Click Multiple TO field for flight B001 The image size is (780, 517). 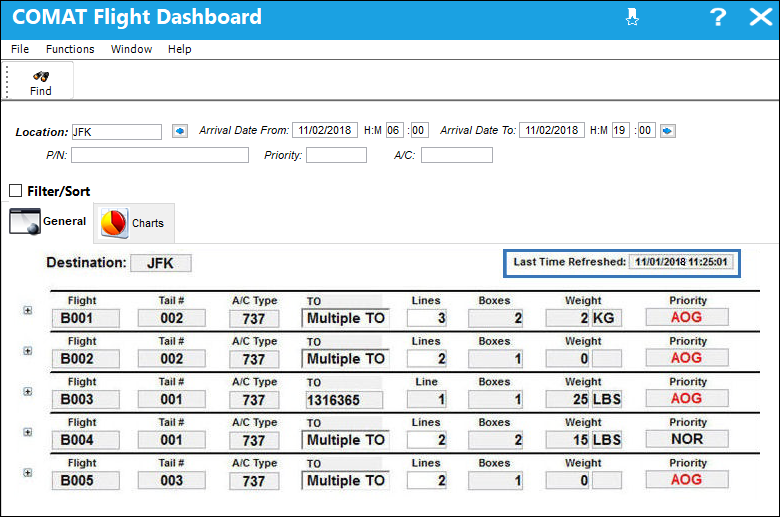pyautogui.click(x=346, y=318)
